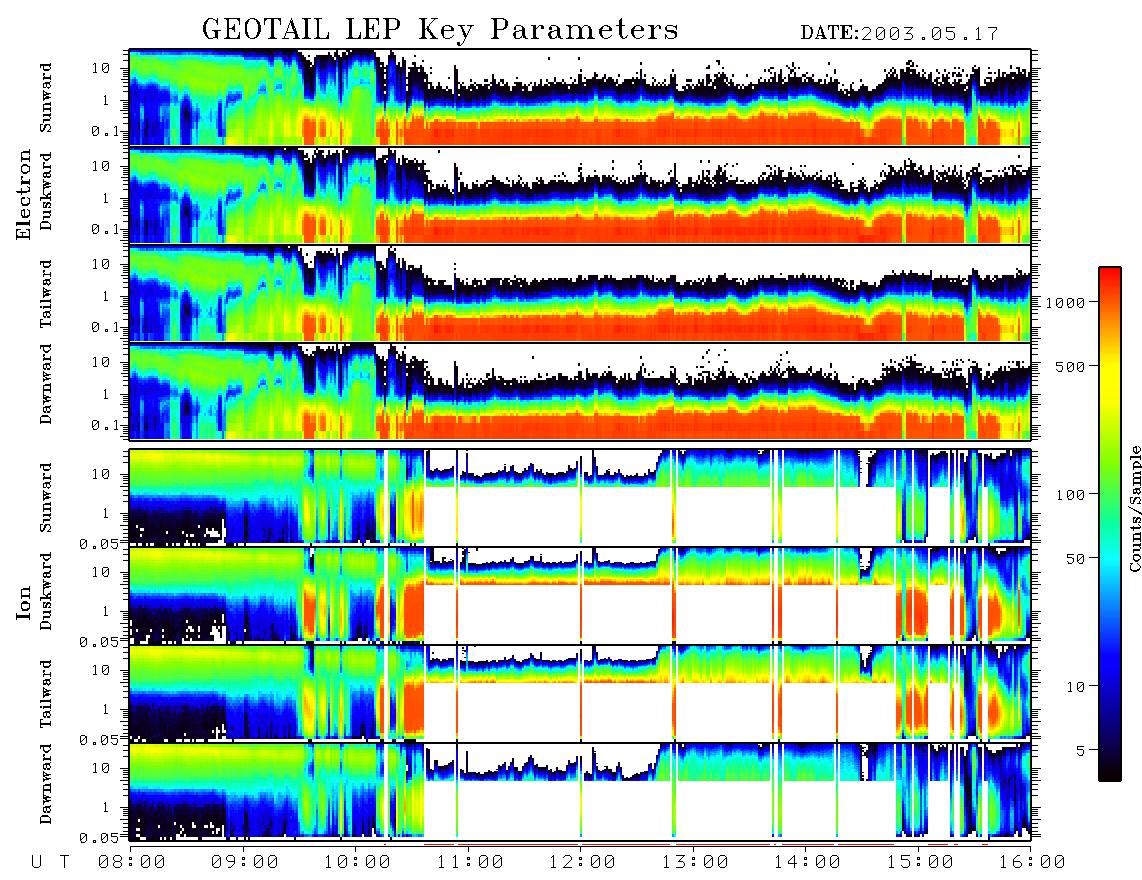This screenshot has height=880, width=1142.
Task: Click the 14:00 time tick label
Action: coord(807,863)
